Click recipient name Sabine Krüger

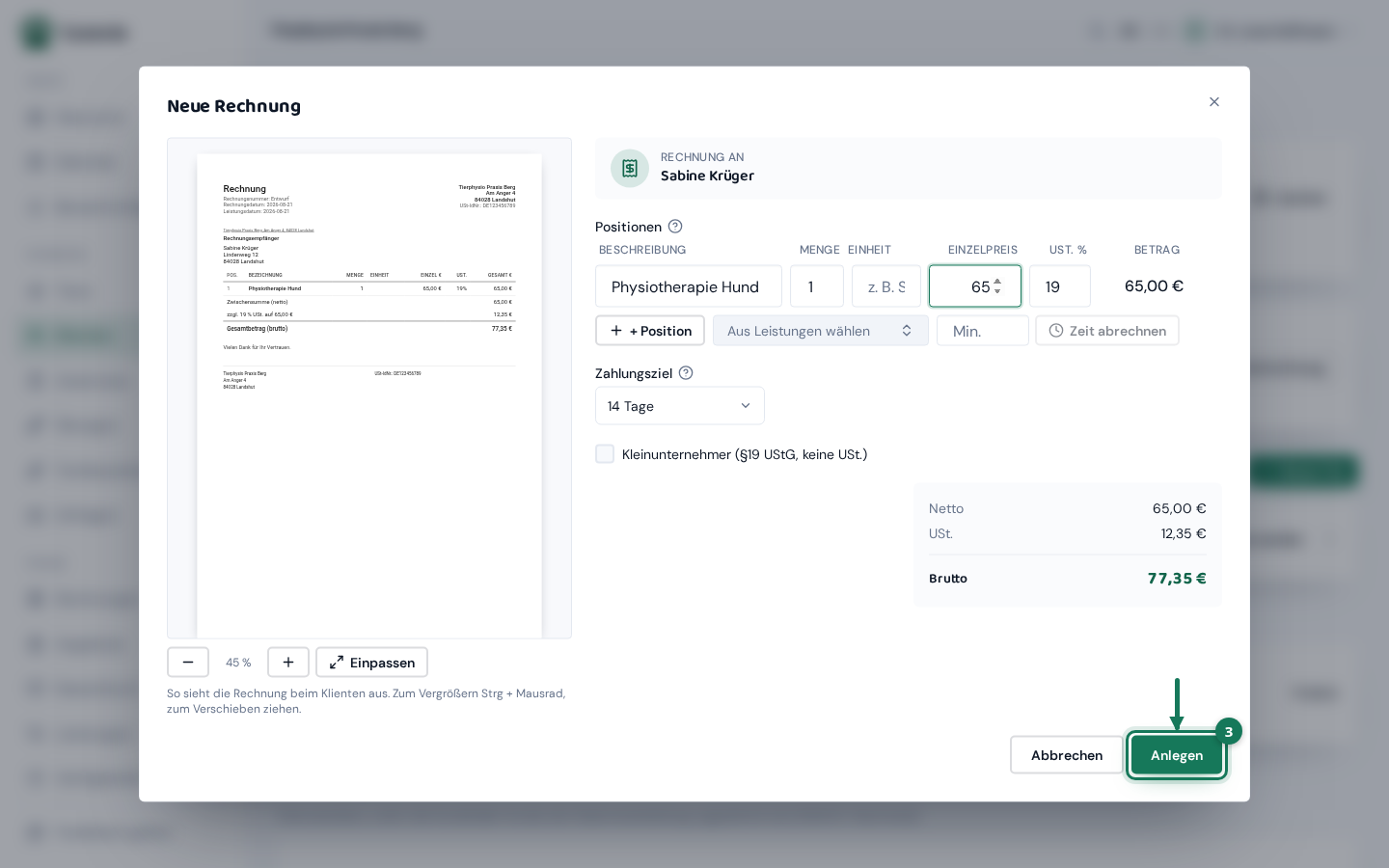click(707, 176)
